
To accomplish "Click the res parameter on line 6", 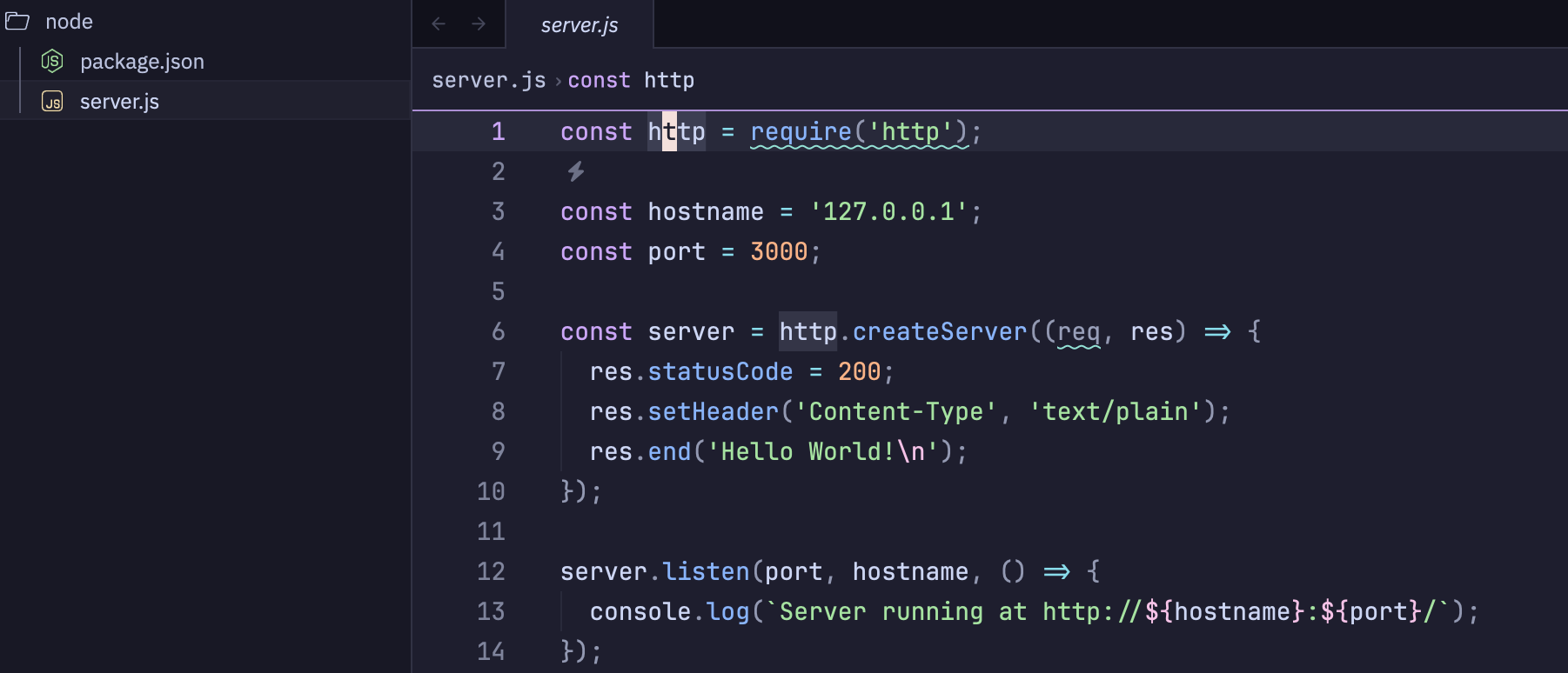I will point(1152,331).
